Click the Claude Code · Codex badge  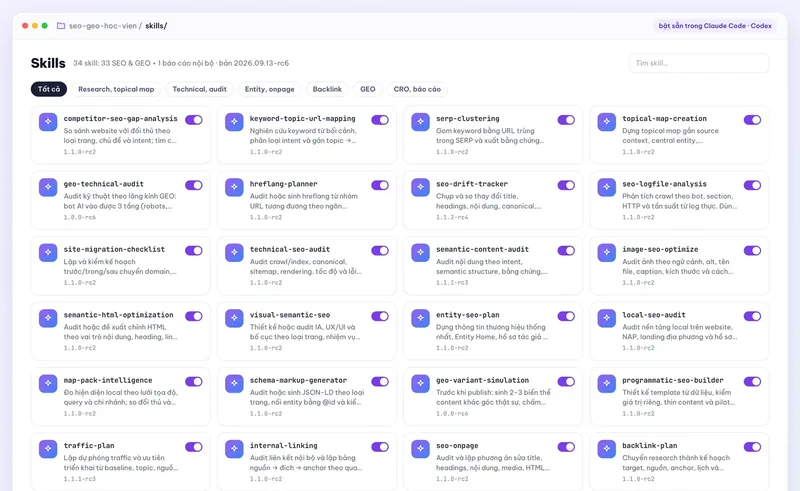(715, 26)
